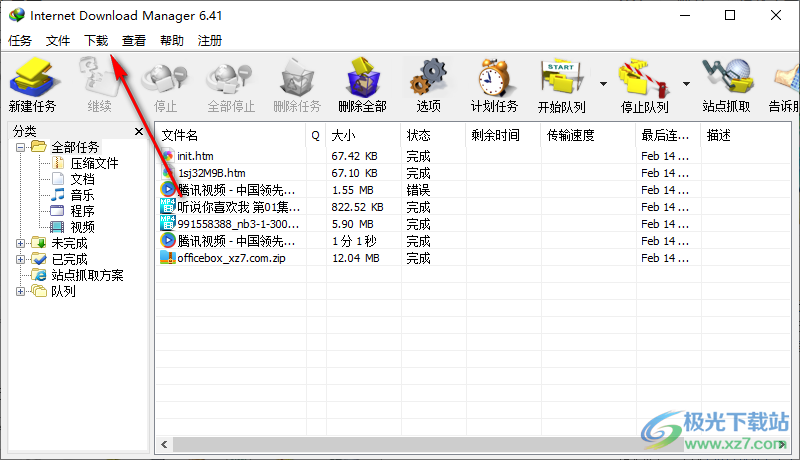This screenshot has height=460, width=800.
Task: Expand the 队列 tree node
Action: point(20,291)
